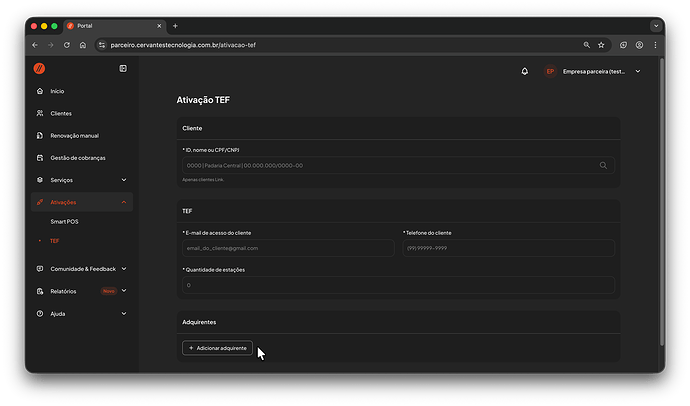690x406 pixels.
Task: Click the browser forward arrow
Action: [51, 45]
